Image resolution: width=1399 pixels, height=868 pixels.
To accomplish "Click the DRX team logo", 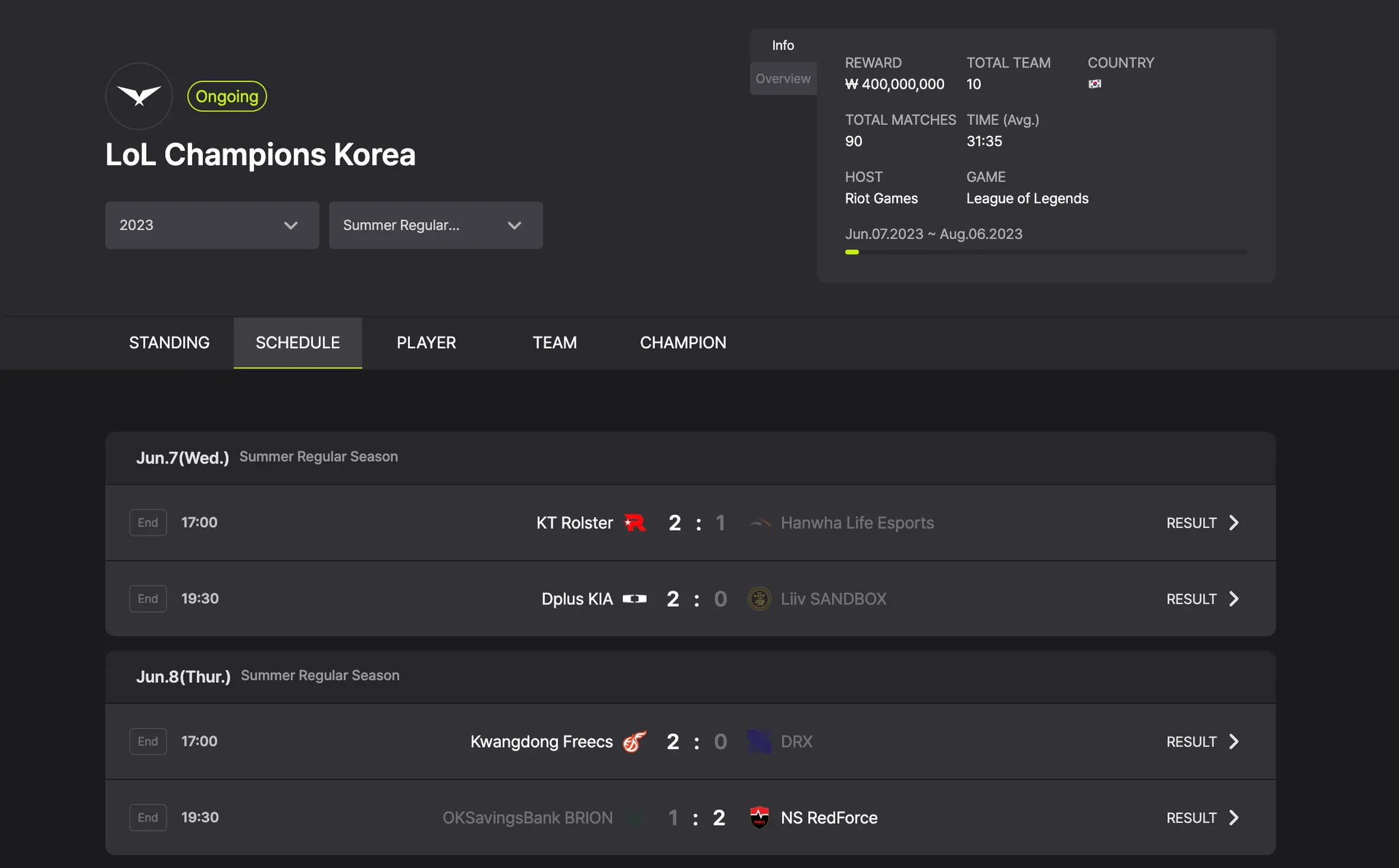I will pos(759,742).
